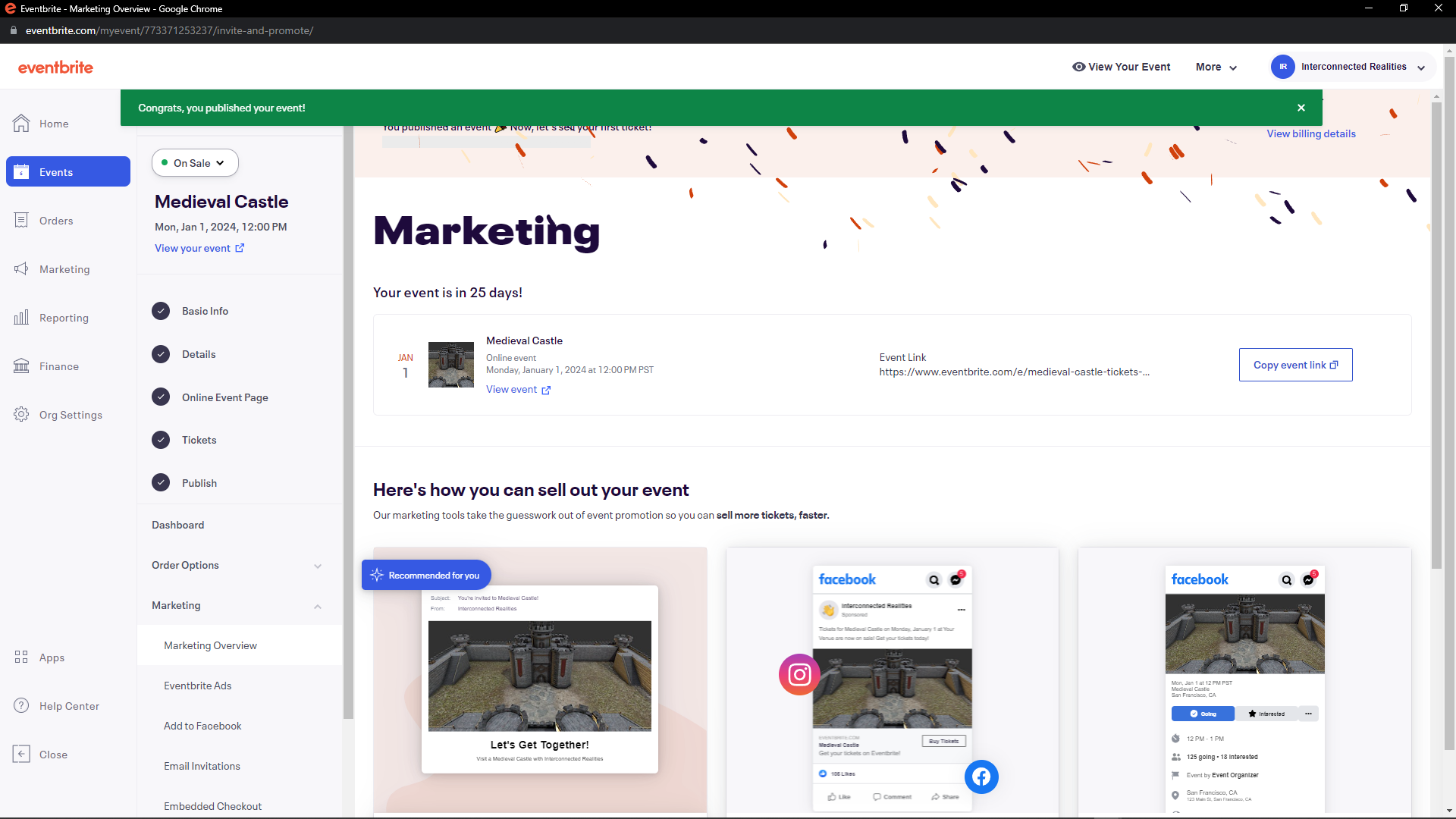Open the Apps grid icon

pos(21,657)
